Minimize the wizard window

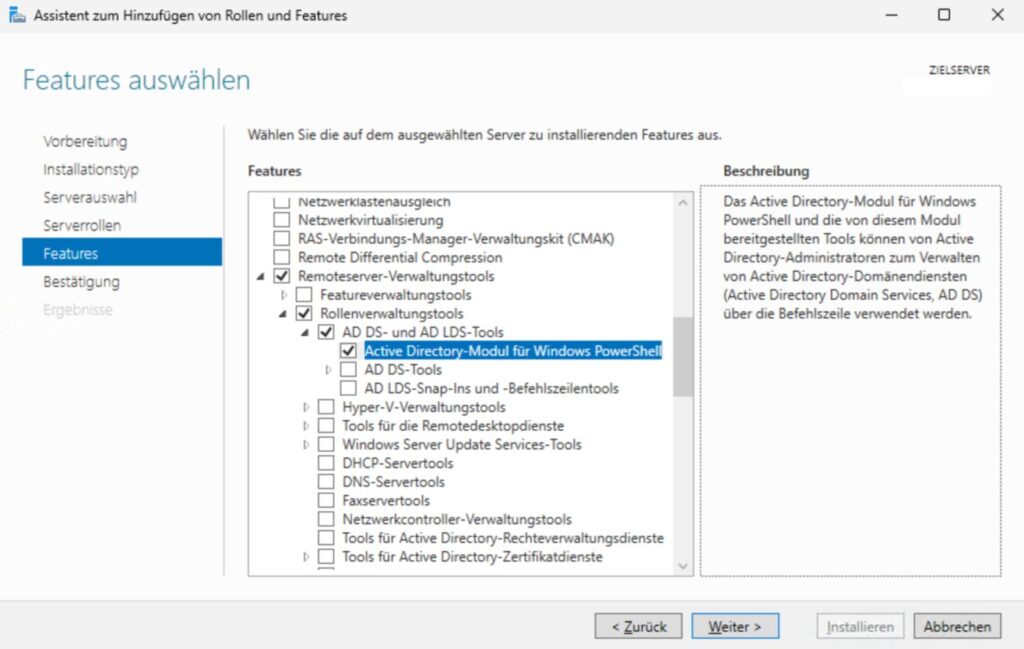coord(891,15)
